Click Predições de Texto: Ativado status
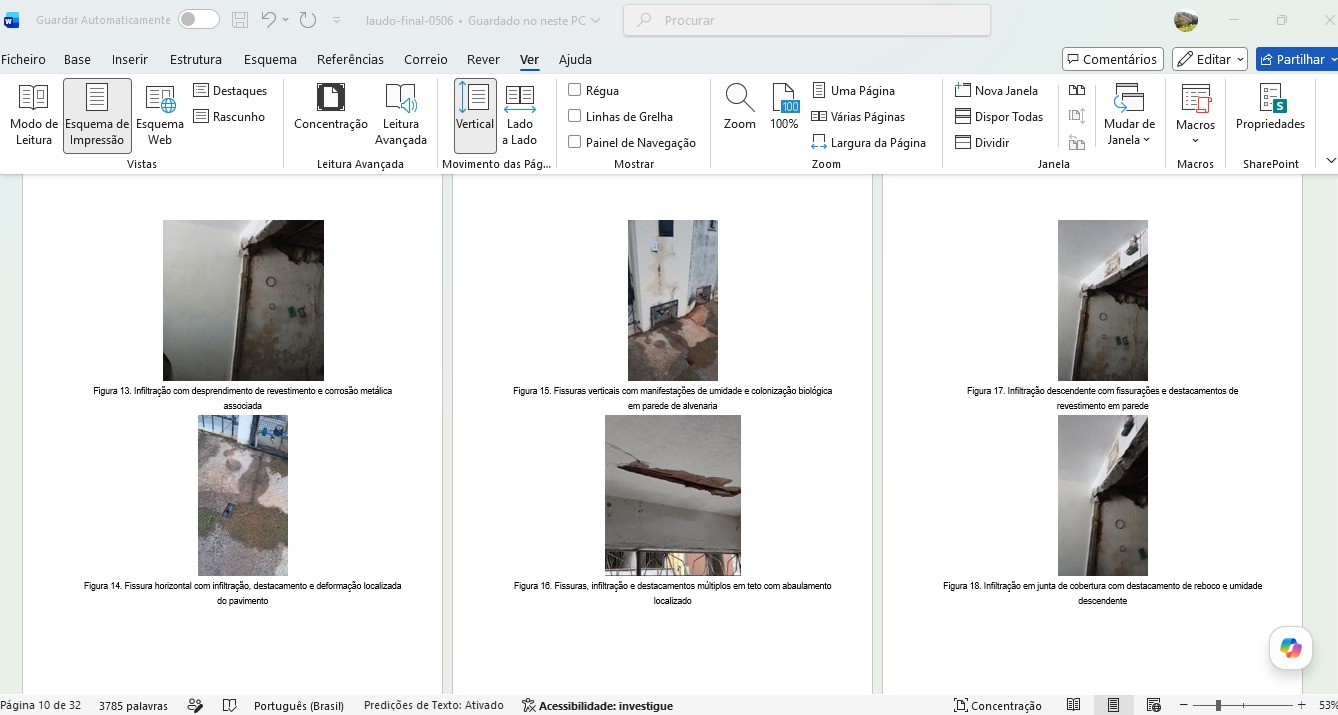This screenshot has width=1338, height=715. 434,705
